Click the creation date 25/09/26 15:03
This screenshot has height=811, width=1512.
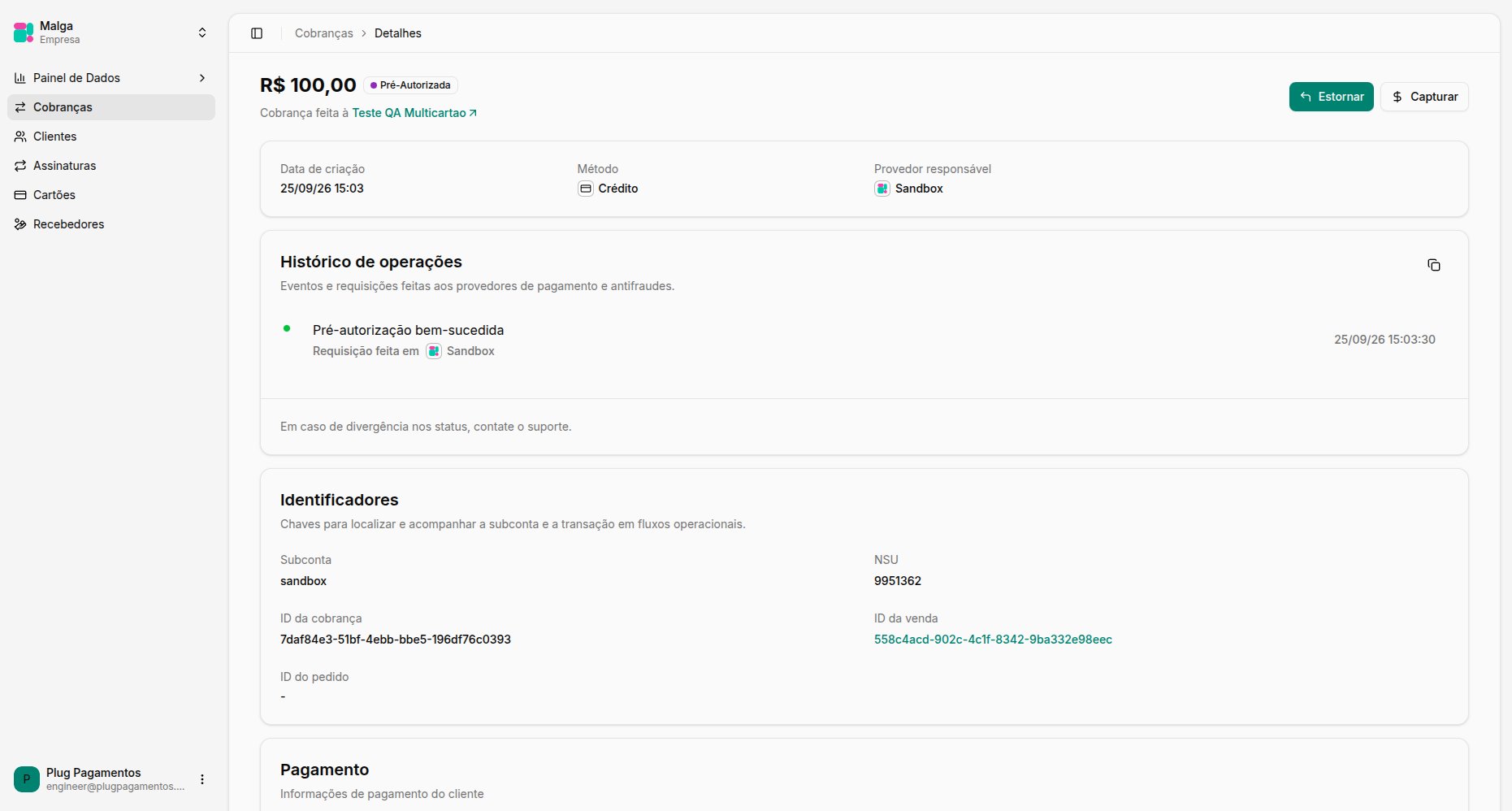click(322, 189)
